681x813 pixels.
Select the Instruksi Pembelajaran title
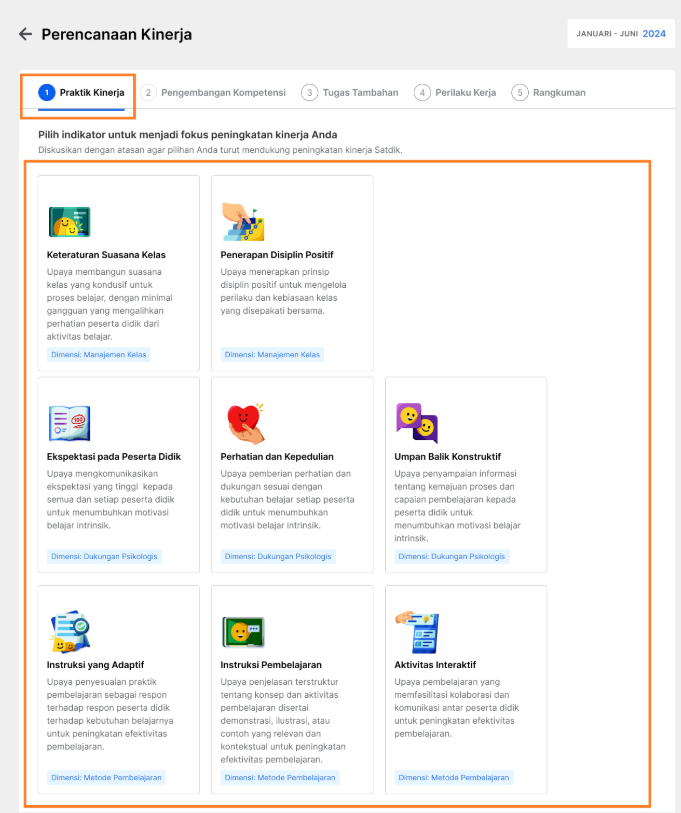[271, 665]
